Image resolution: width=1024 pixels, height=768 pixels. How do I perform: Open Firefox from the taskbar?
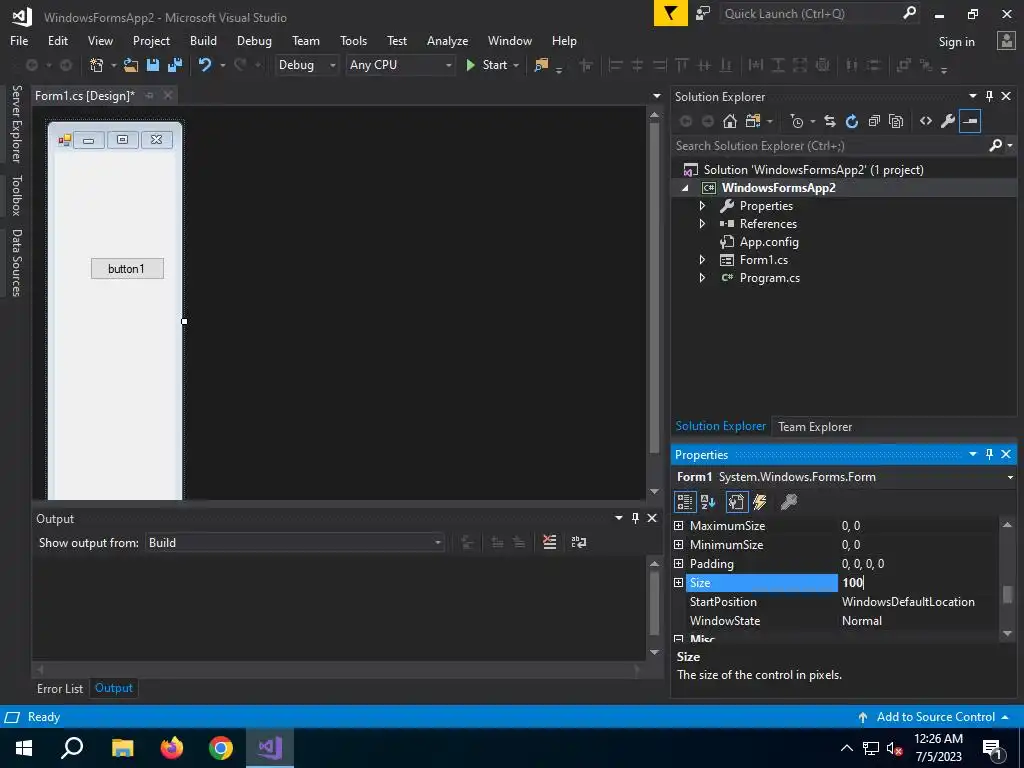click(x=172, y=748)
